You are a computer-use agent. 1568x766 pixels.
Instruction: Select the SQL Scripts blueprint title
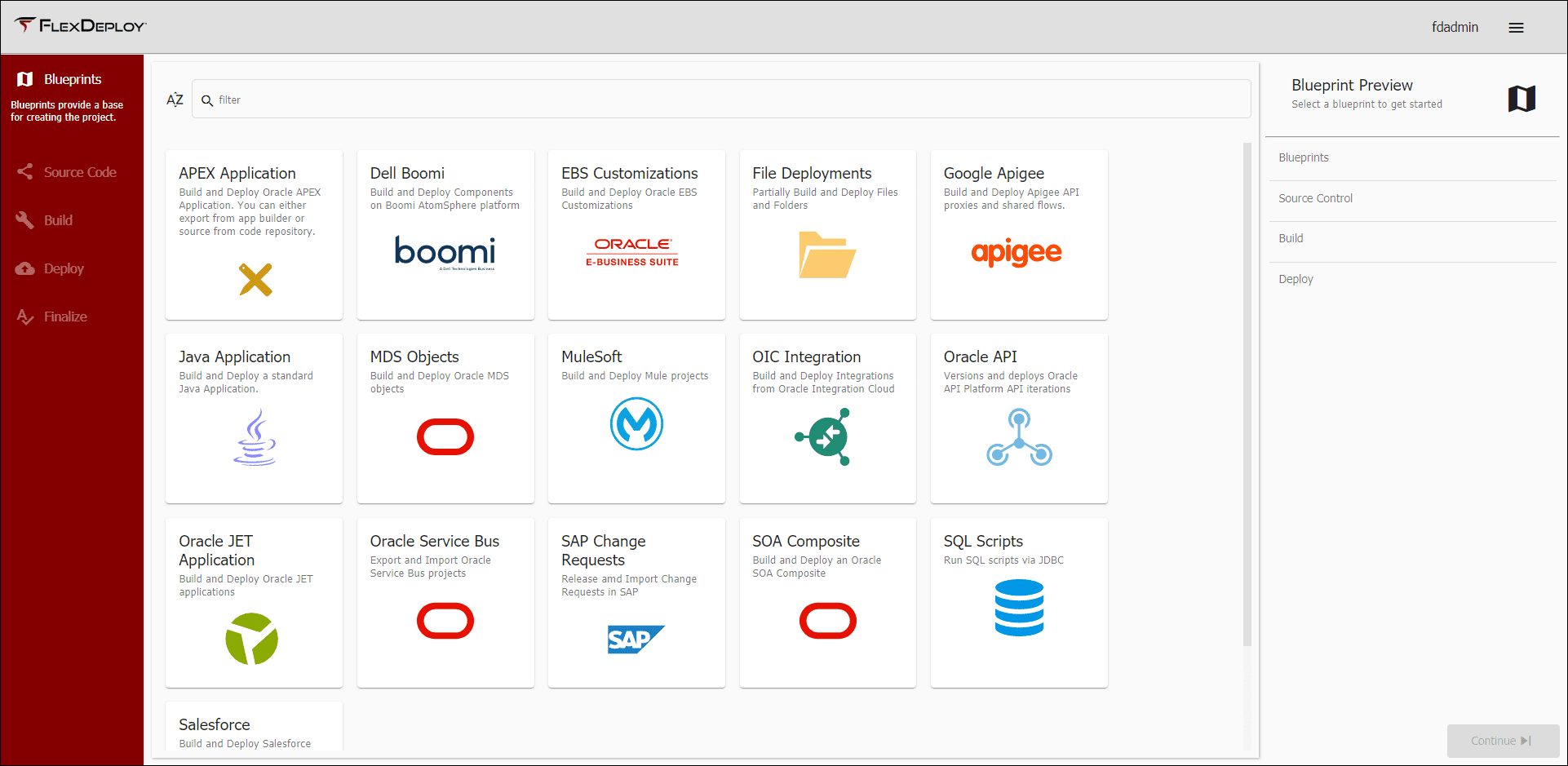pyautogui.click(x=983, y=542)
